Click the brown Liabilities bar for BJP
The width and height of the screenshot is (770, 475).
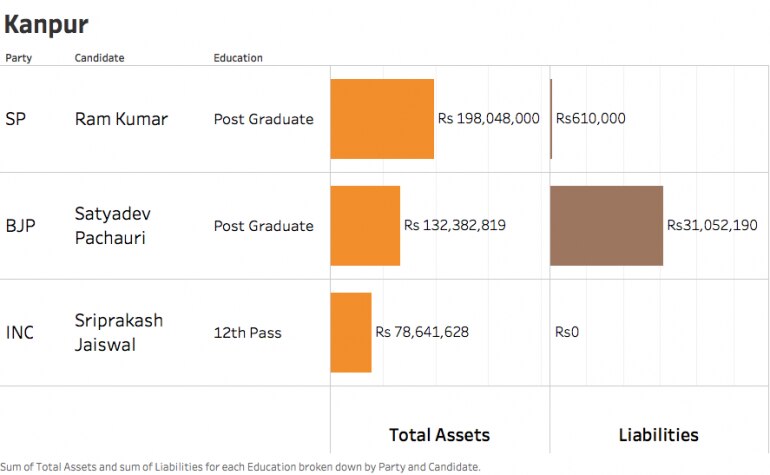(x=606, y=226)
